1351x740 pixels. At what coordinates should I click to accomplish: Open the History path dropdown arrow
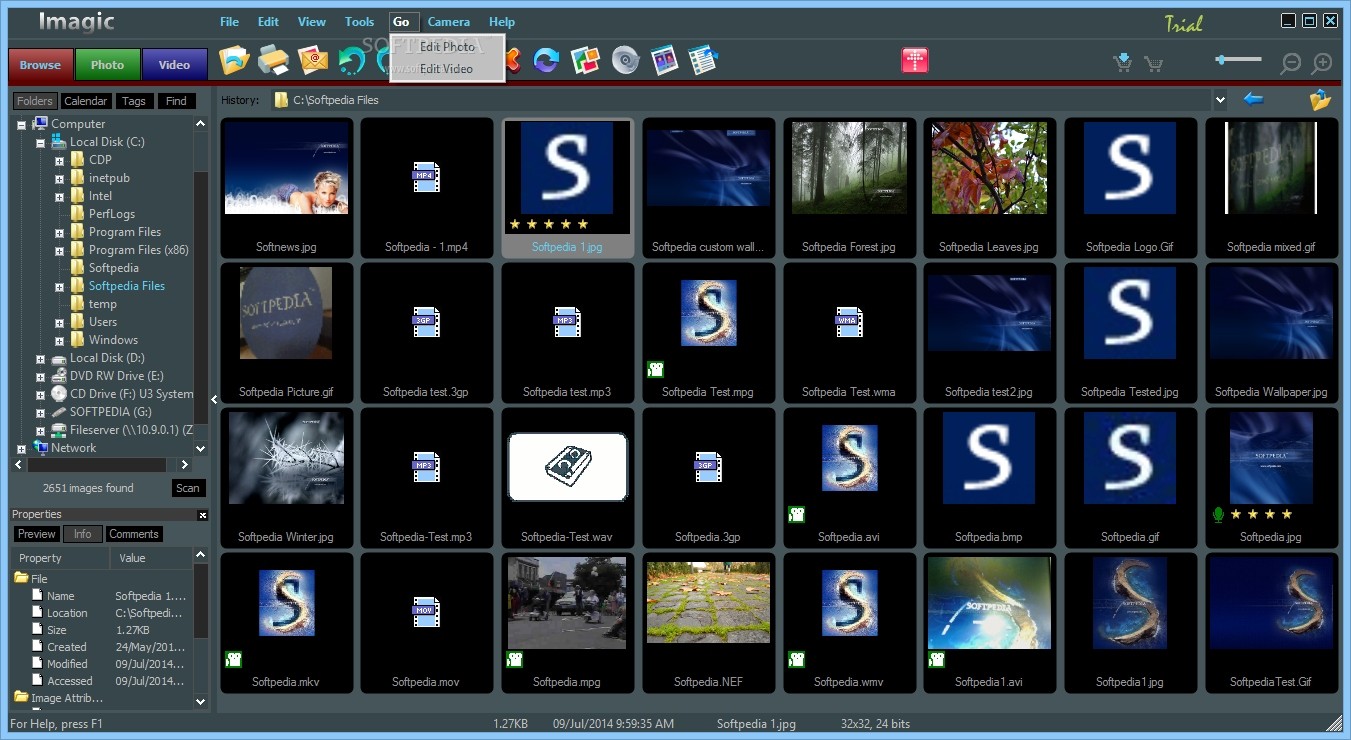coord(1220,100)
